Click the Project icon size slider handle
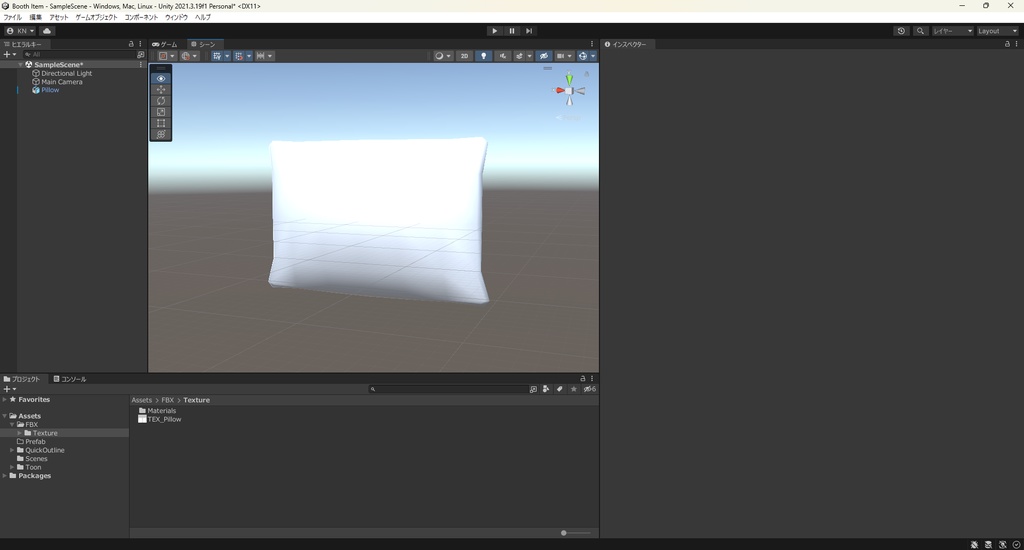Screen dimensions: 1024x550 coord(564,533)
